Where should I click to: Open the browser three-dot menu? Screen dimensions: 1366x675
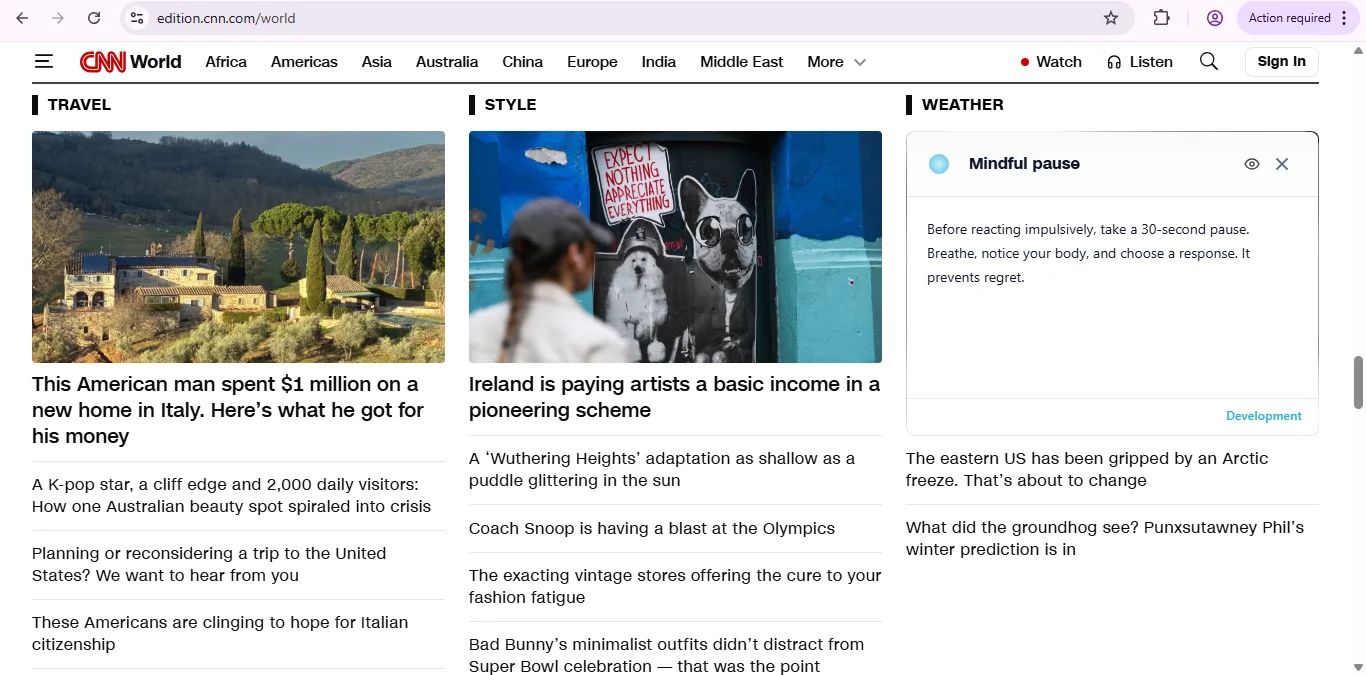1345,17
